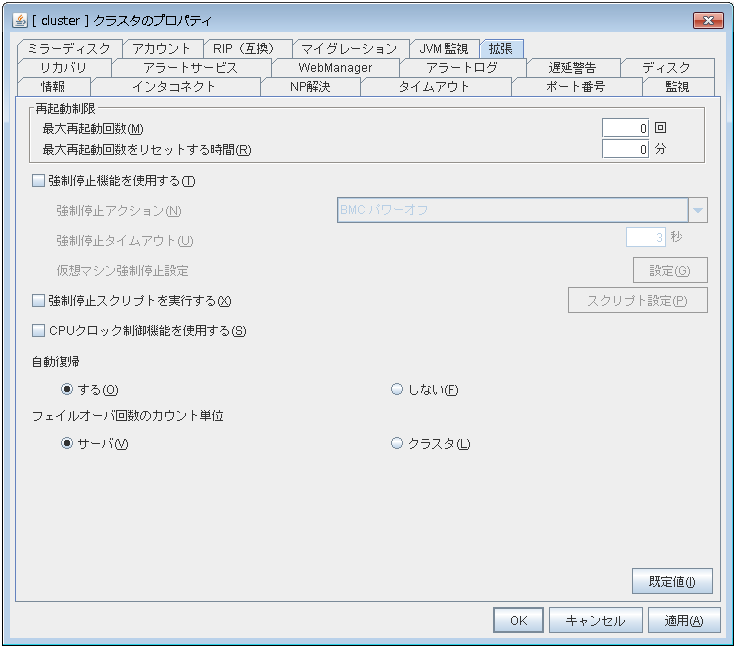Click the キャンセル button
The width and height of the screenshot is (736, 648).
point(595,620)
